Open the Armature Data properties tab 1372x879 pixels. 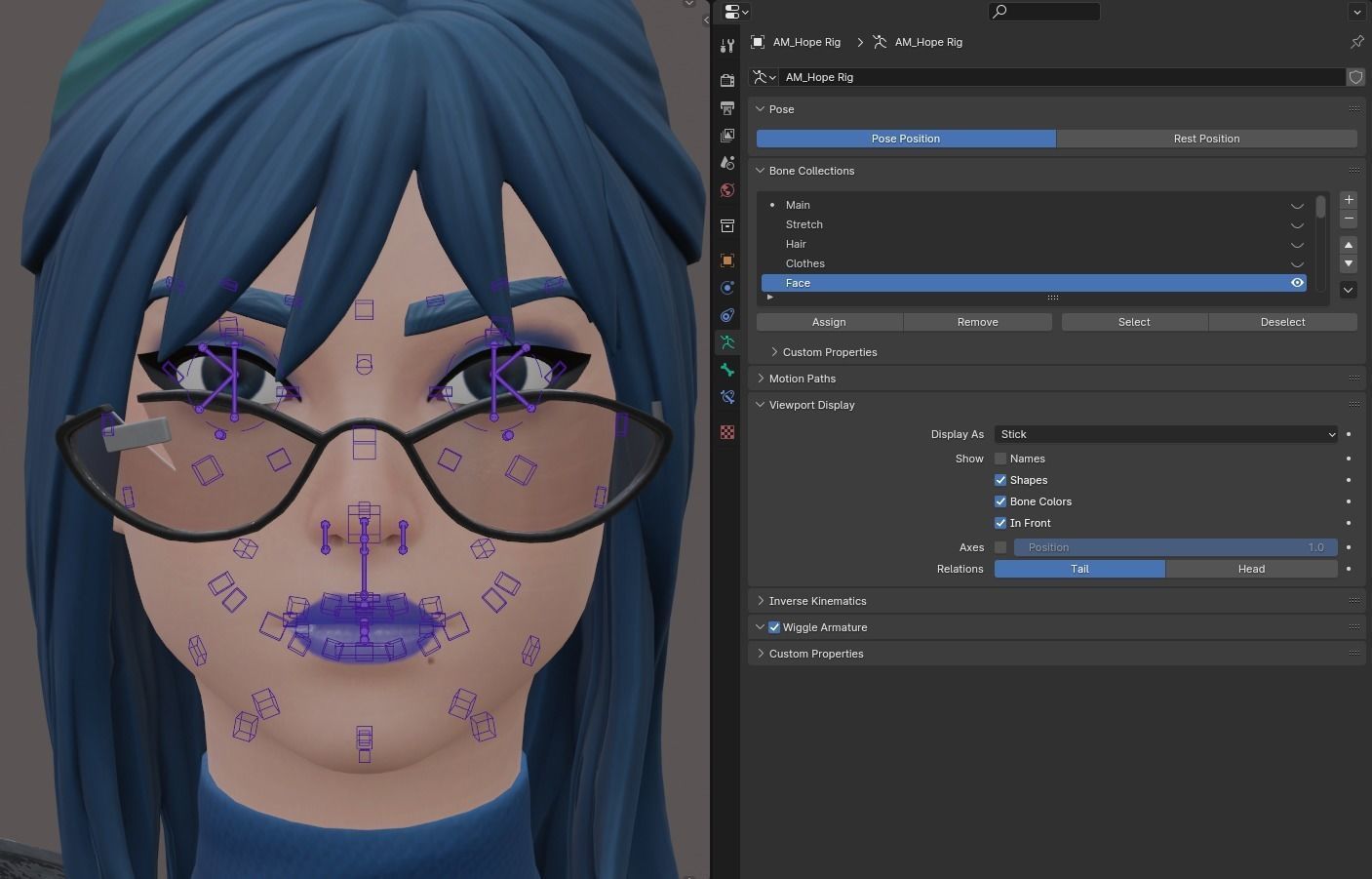click(727, 342)
